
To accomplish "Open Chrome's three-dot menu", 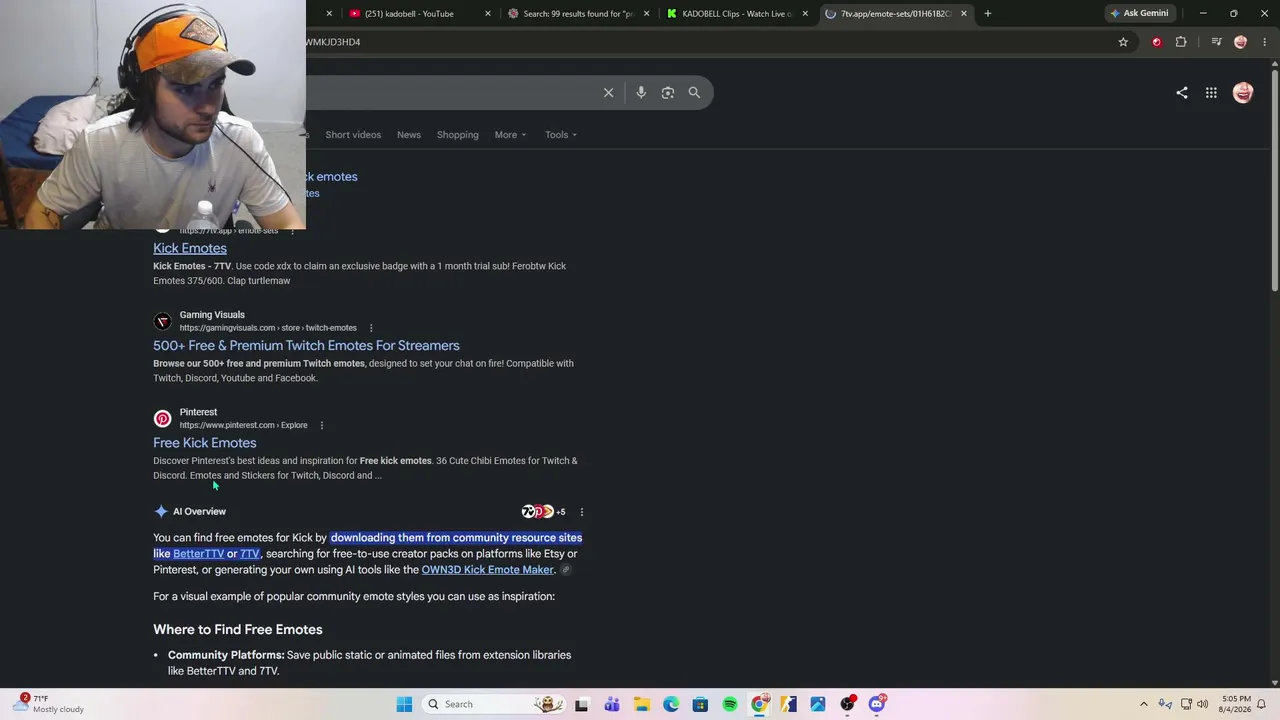I will tap(1265, 42).
